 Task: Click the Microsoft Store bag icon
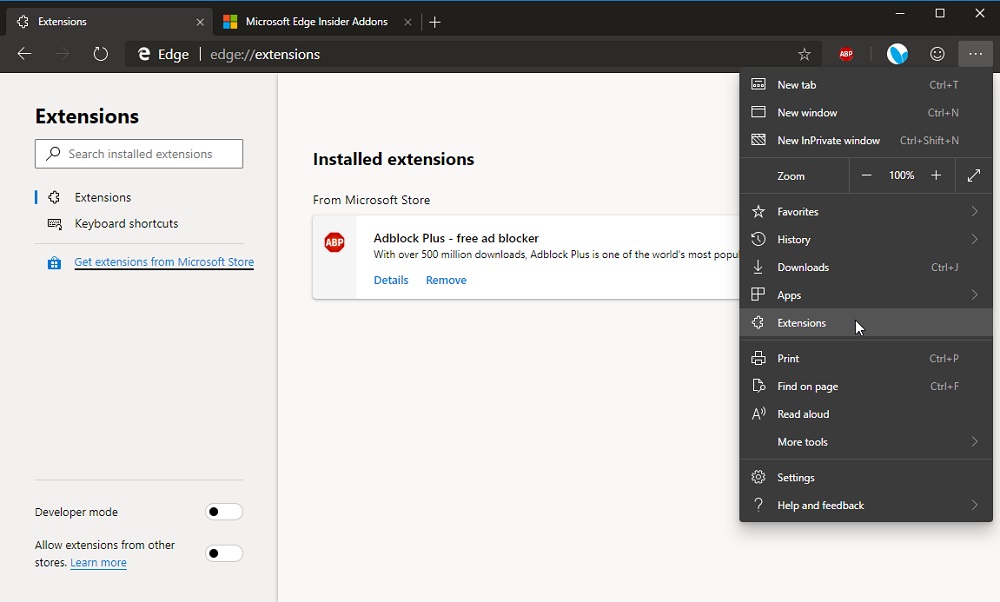(x=54, y=262)
